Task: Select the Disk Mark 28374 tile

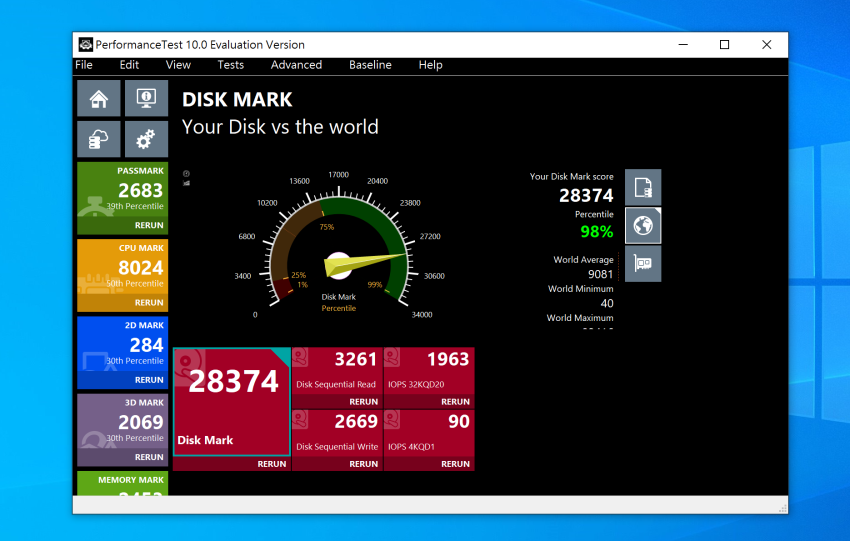Action: coord(232,402)
